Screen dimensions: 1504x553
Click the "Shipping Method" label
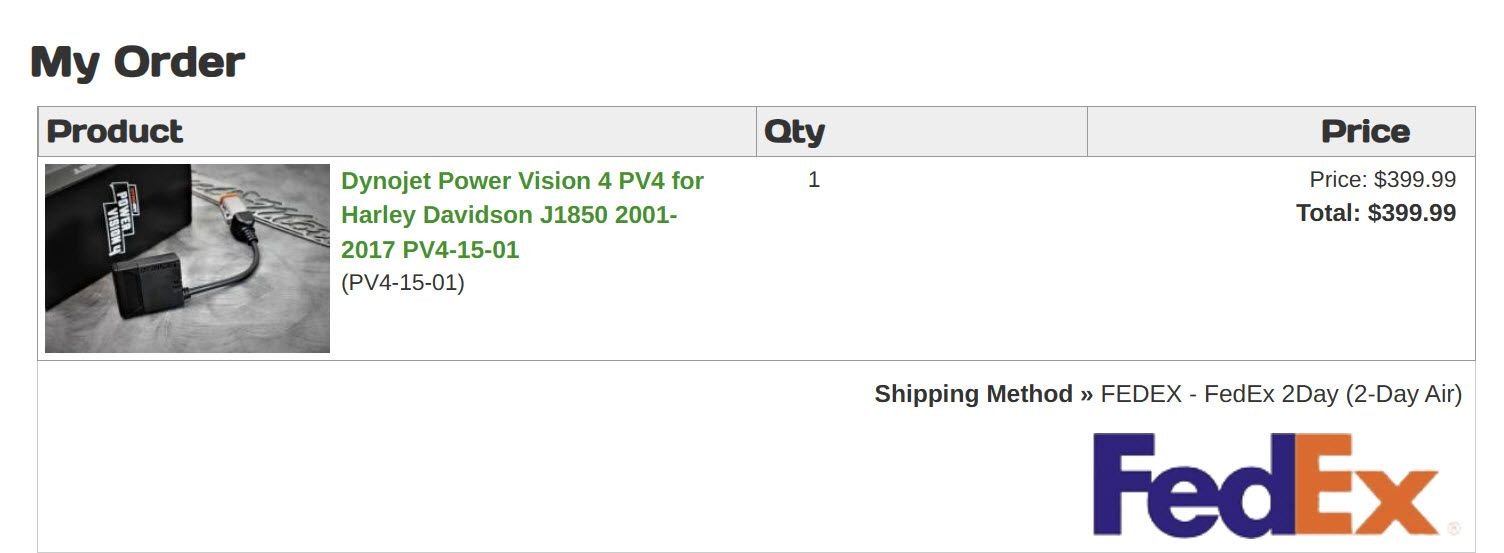click(973, 394)
